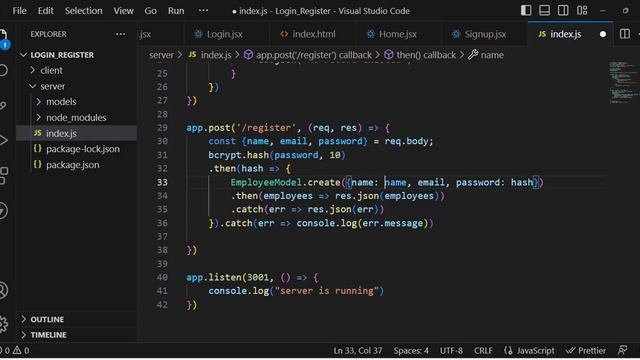
Task: Click the then() callback breadcrumb
Action: click(x=420, y=55)
